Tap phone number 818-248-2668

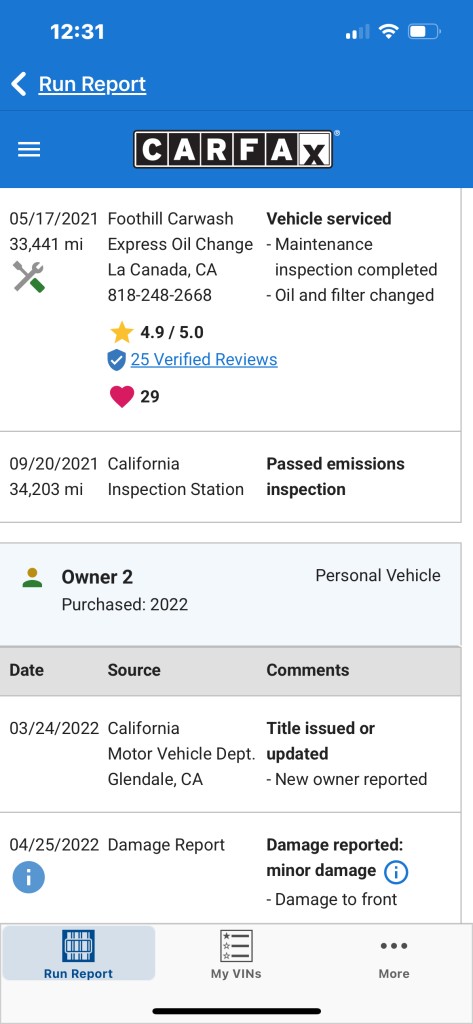(159, 295)
